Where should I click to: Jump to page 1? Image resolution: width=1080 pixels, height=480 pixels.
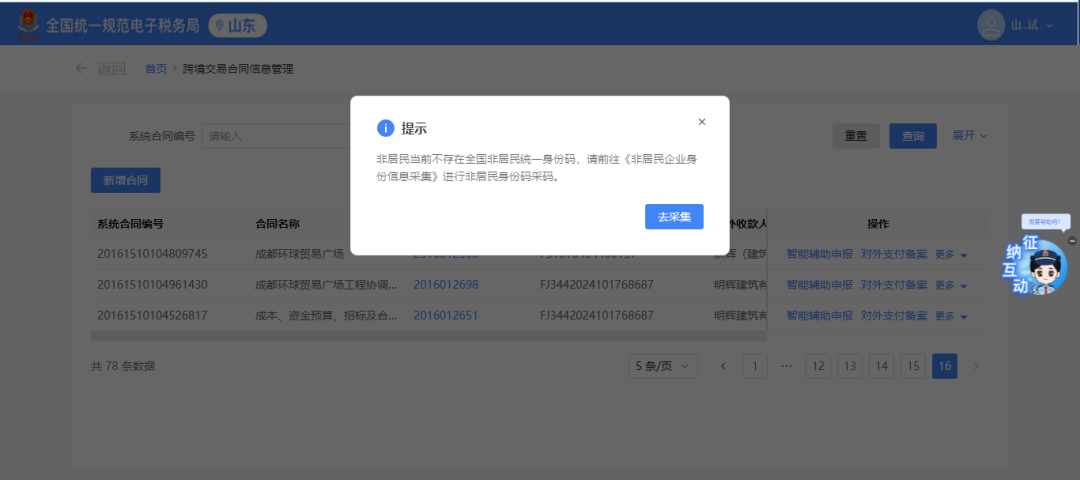[755, 366]
